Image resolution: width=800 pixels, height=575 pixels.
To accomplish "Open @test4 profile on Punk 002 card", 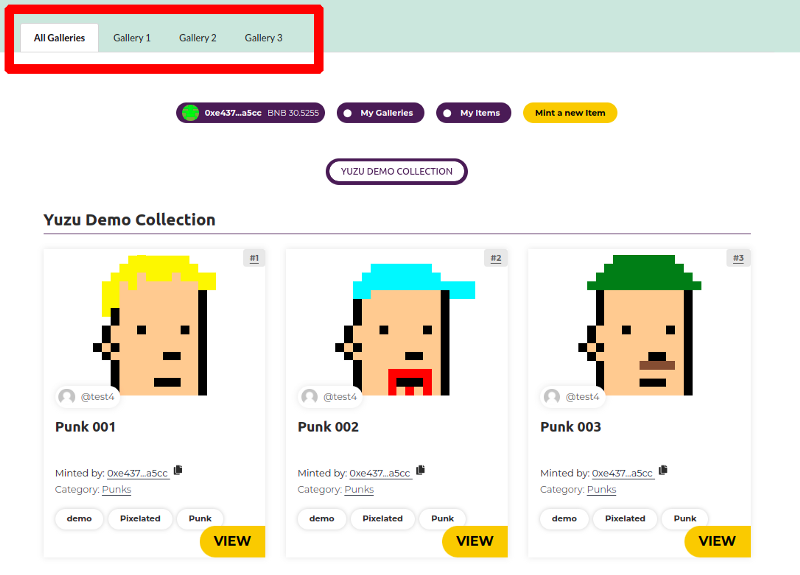I will 340,396.
